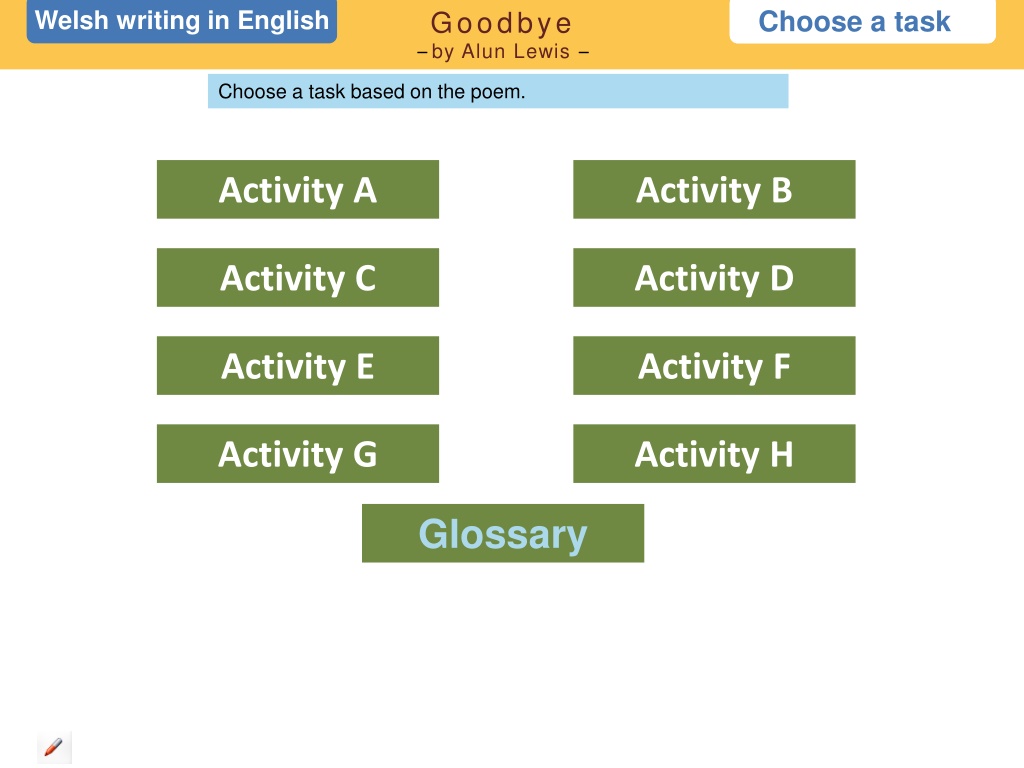Viewport: 1024px width, 768px height.
Task: Click the blue instruction text bar
Action: [x=650, y=92]
